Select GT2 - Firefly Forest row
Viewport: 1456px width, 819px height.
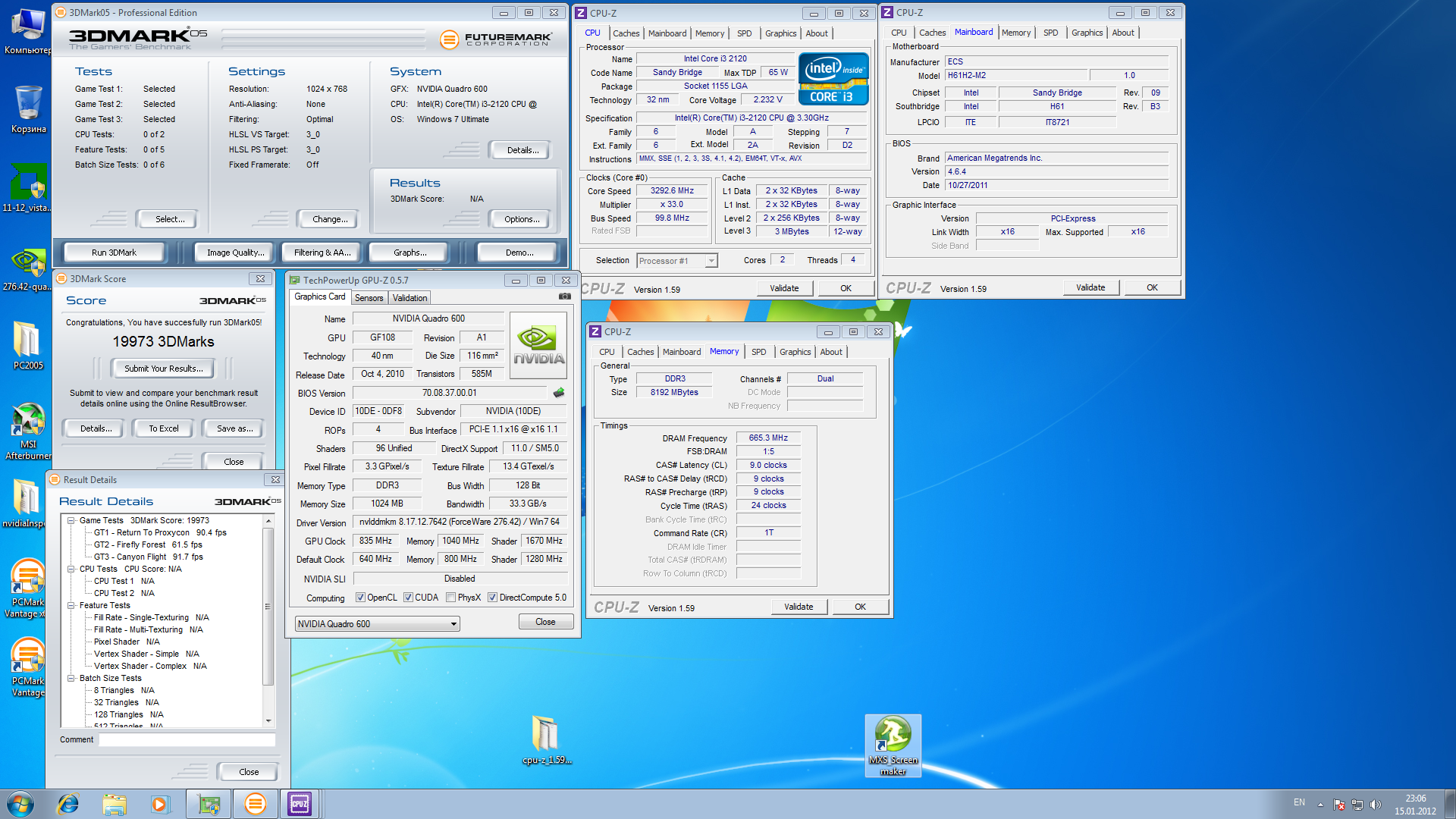pyautogui.click(x=148, y=544)
